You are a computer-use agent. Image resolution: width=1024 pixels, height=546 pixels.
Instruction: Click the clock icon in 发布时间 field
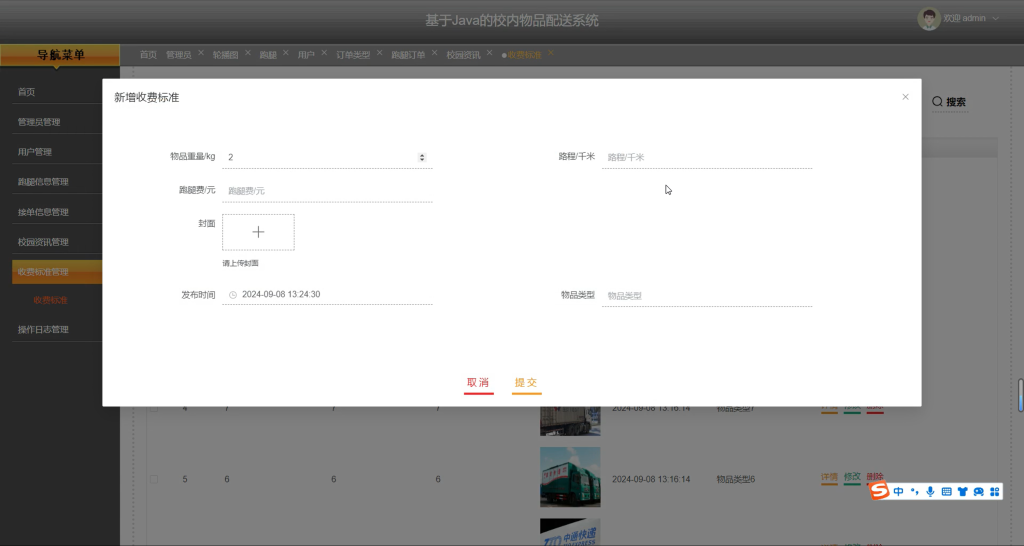pyautogui.click(x=232, y=295)
